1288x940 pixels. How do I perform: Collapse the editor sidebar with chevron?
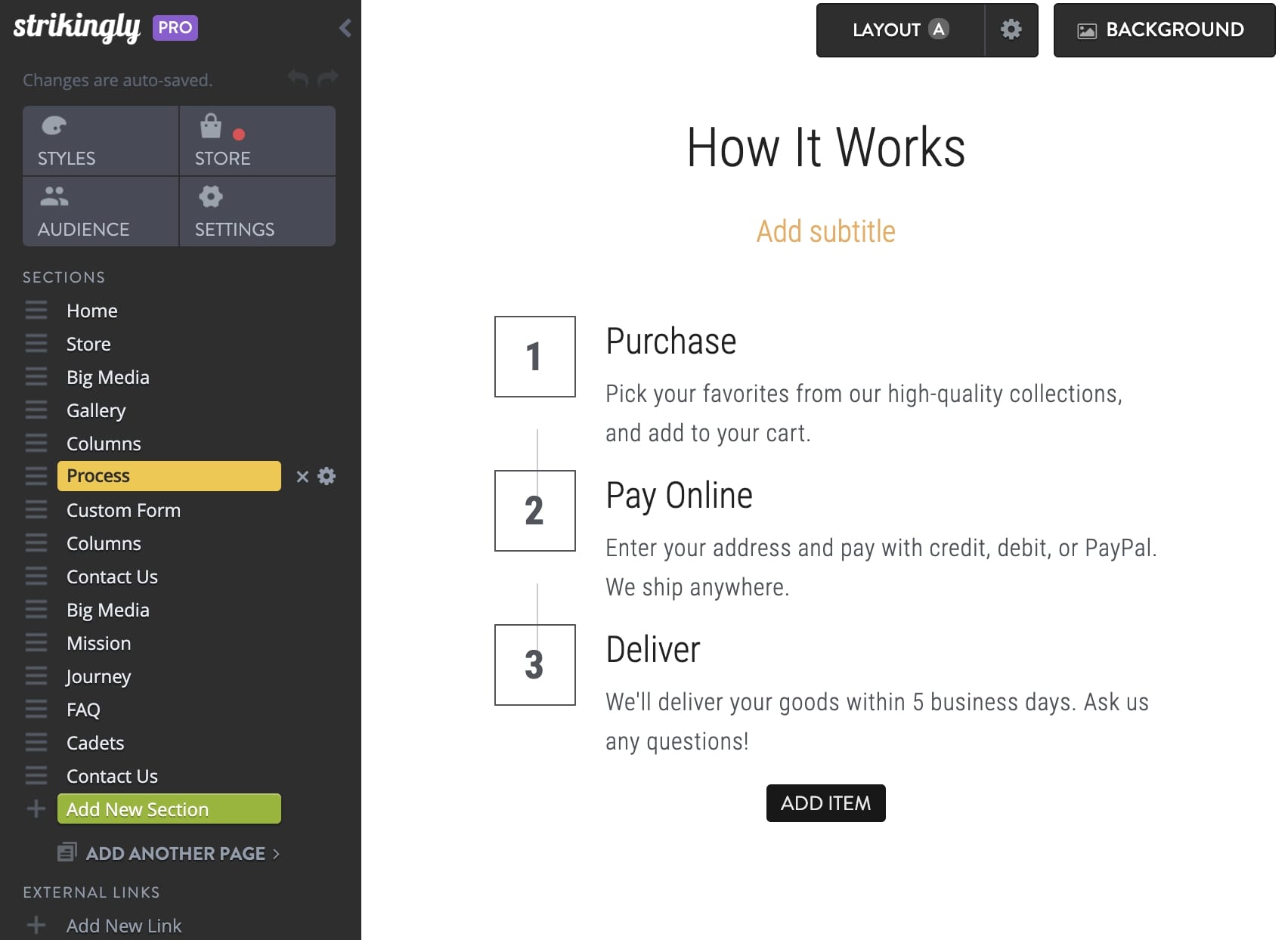pos(345,28)
